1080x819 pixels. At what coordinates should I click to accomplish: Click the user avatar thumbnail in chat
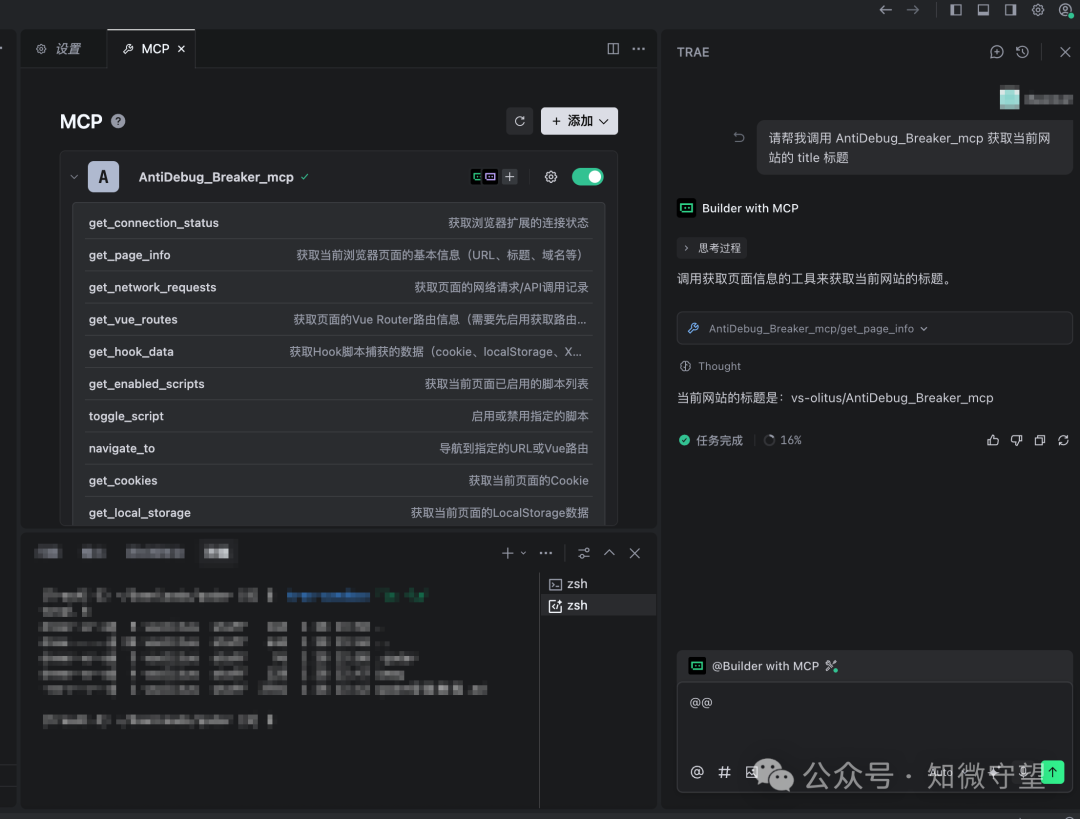[1010, 99]
